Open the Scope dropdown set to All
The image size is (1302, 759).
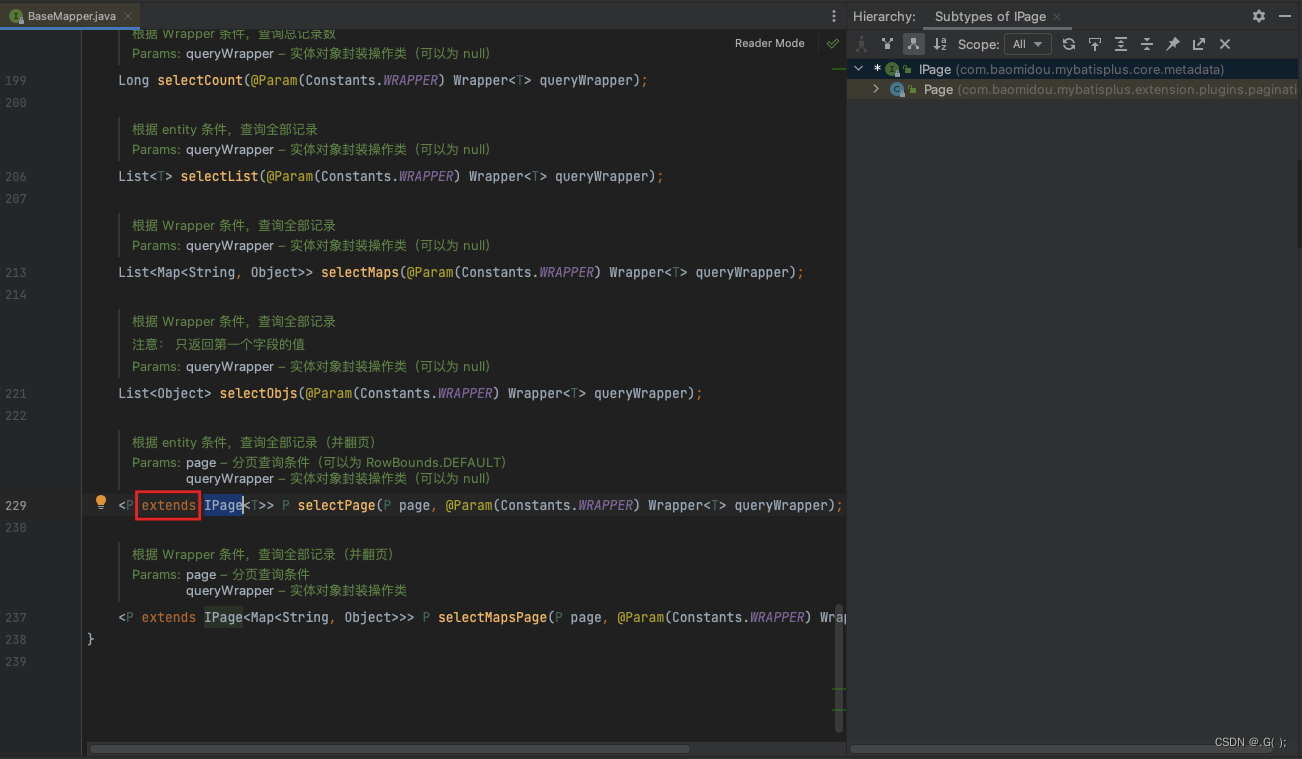[x=1028, y=44]
